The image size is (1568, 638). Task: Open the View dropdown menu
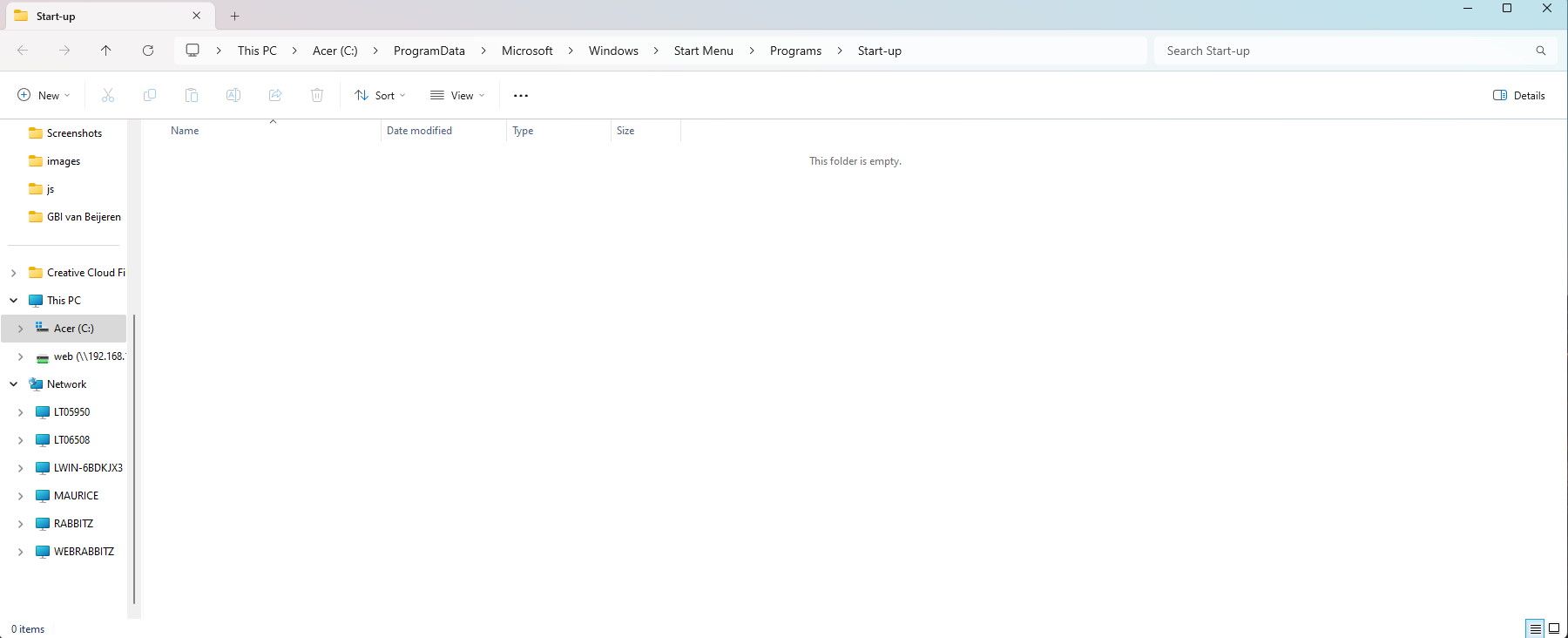tap(457, 96)
